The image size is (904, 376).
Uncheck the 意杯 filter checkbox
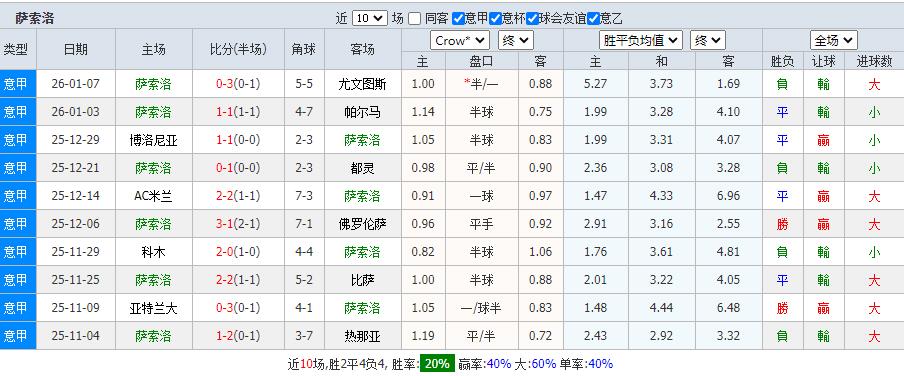pyautogui.click(x=495, y=18)
